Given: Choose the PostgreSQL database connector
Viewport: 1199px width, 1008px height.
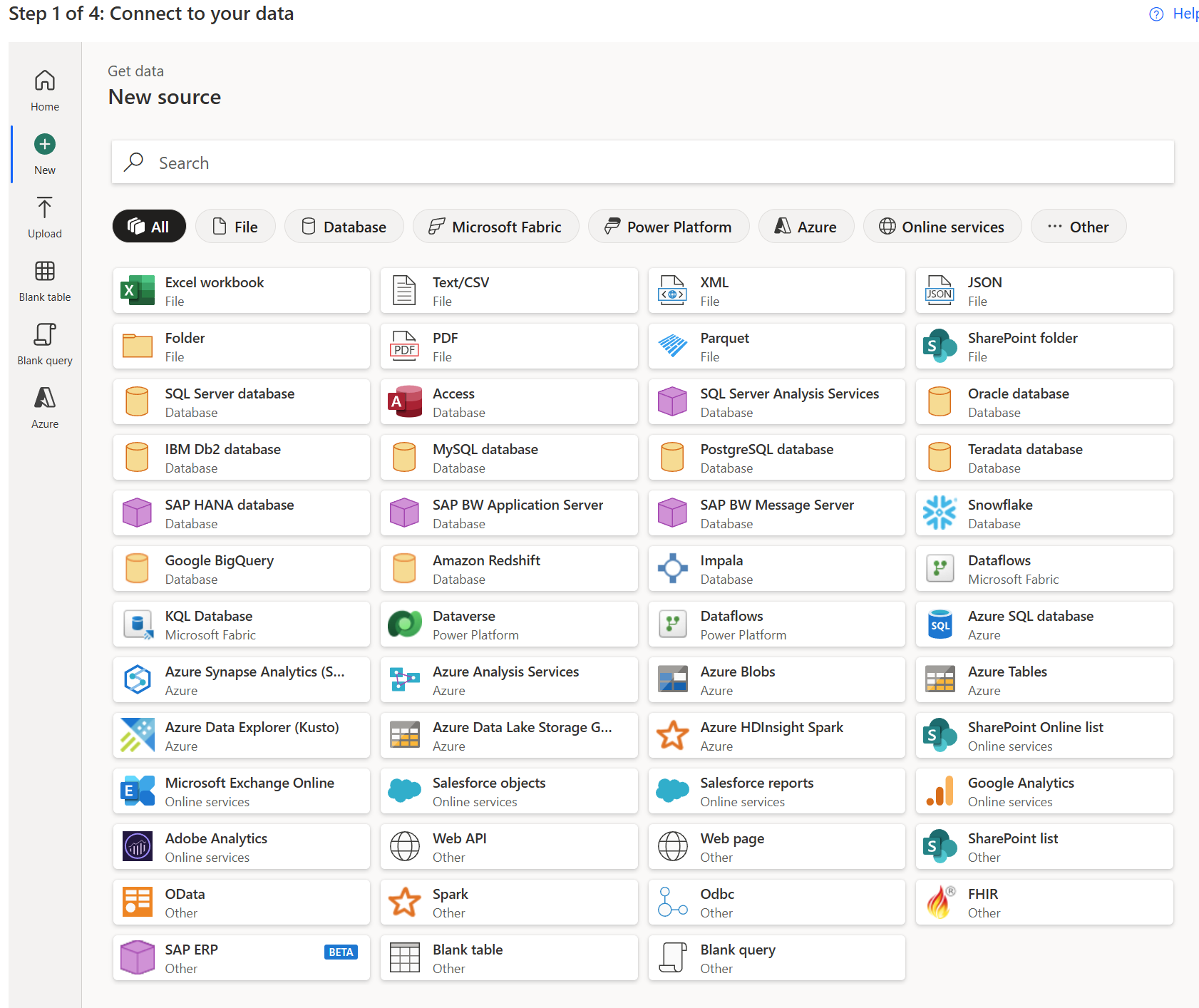Looking at the screenshot, I should click(777, 458).
